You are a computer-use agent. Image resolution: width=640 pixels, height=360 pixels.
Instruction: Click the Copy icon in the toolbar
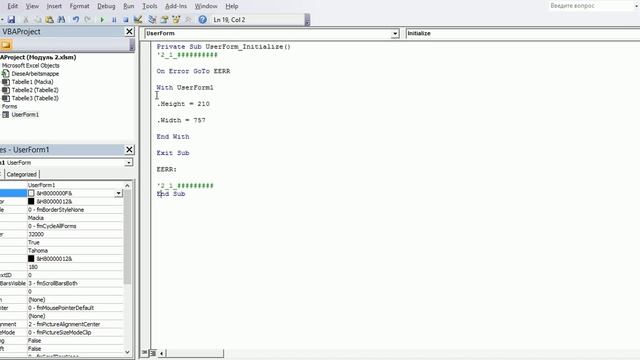(x=38, y=20)
